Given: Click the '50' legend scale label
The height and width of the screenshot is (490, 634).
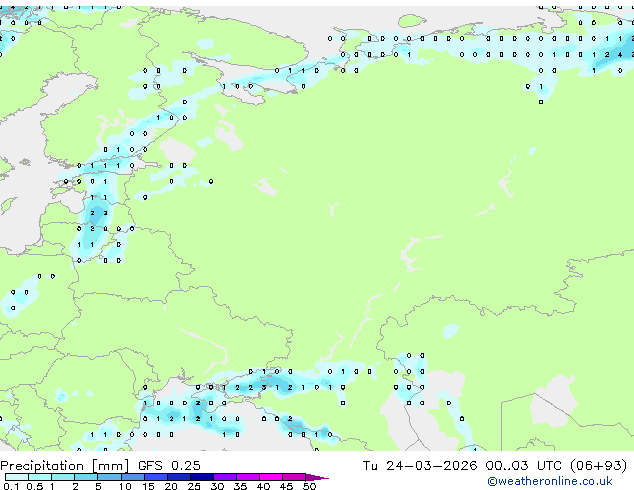Looking at the screenshot, I should pyautogui.click(x=309, y=486).
